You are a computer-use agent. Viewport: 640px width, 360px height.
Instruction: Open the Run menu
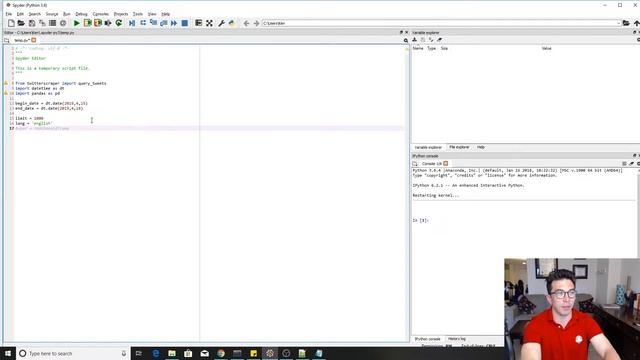(67, 14)
